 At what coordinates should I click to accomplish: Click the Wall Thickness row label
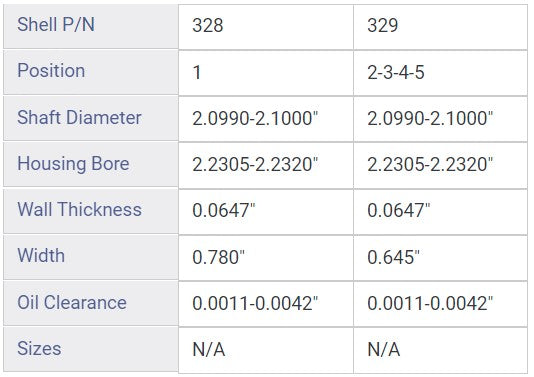[91, 211]
